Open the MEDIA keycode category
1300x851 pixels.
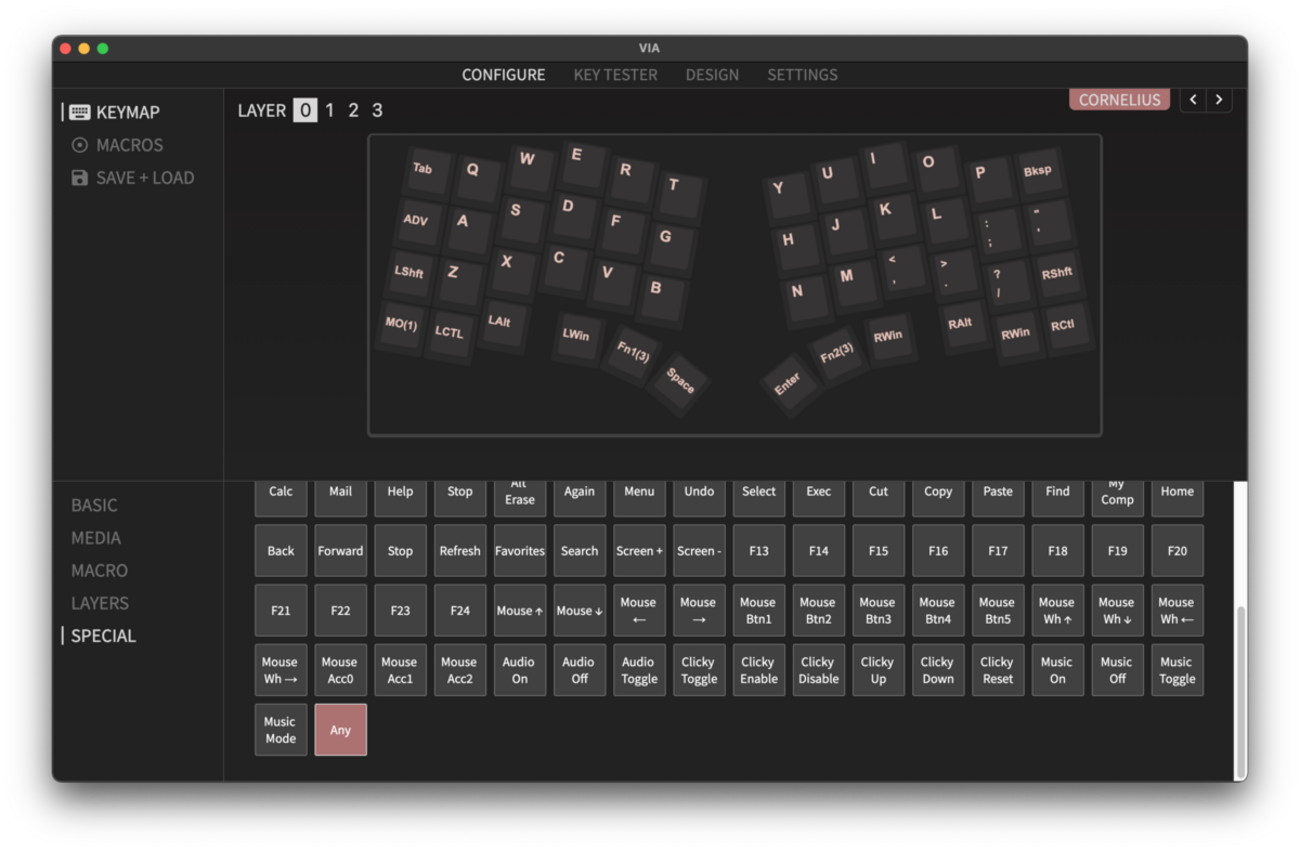pos(96,538)
